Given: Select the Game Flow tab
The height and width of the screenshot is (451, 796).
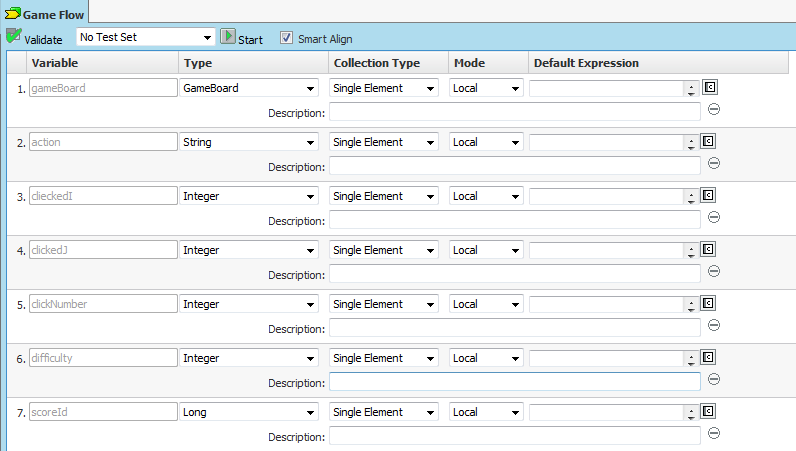Looking at the screenshot, I should click(x=47, y=11).
